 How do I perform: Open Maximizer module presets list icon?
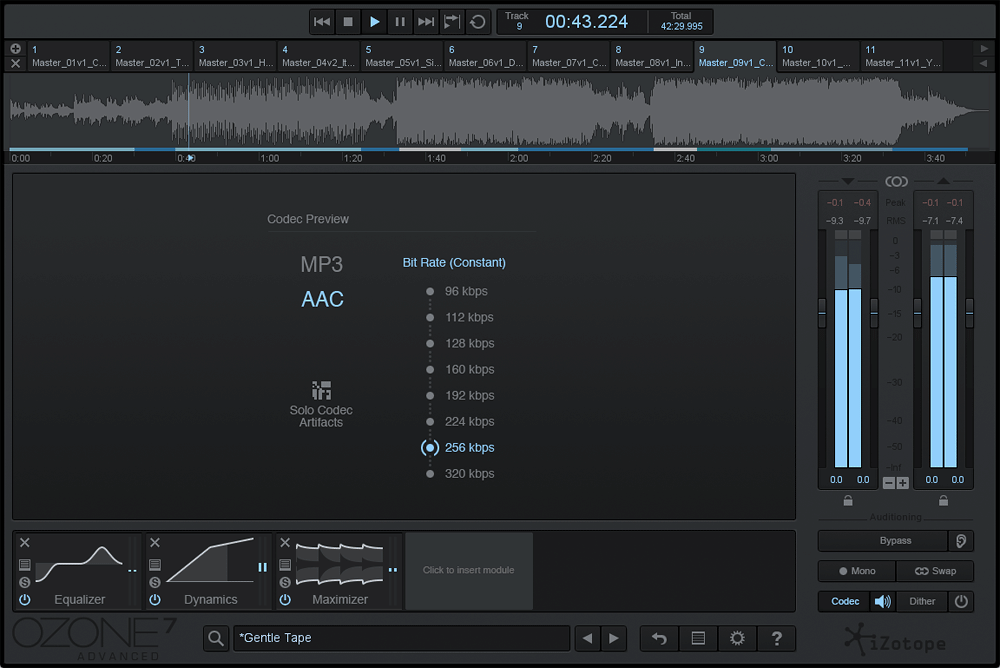click(285, 565)
